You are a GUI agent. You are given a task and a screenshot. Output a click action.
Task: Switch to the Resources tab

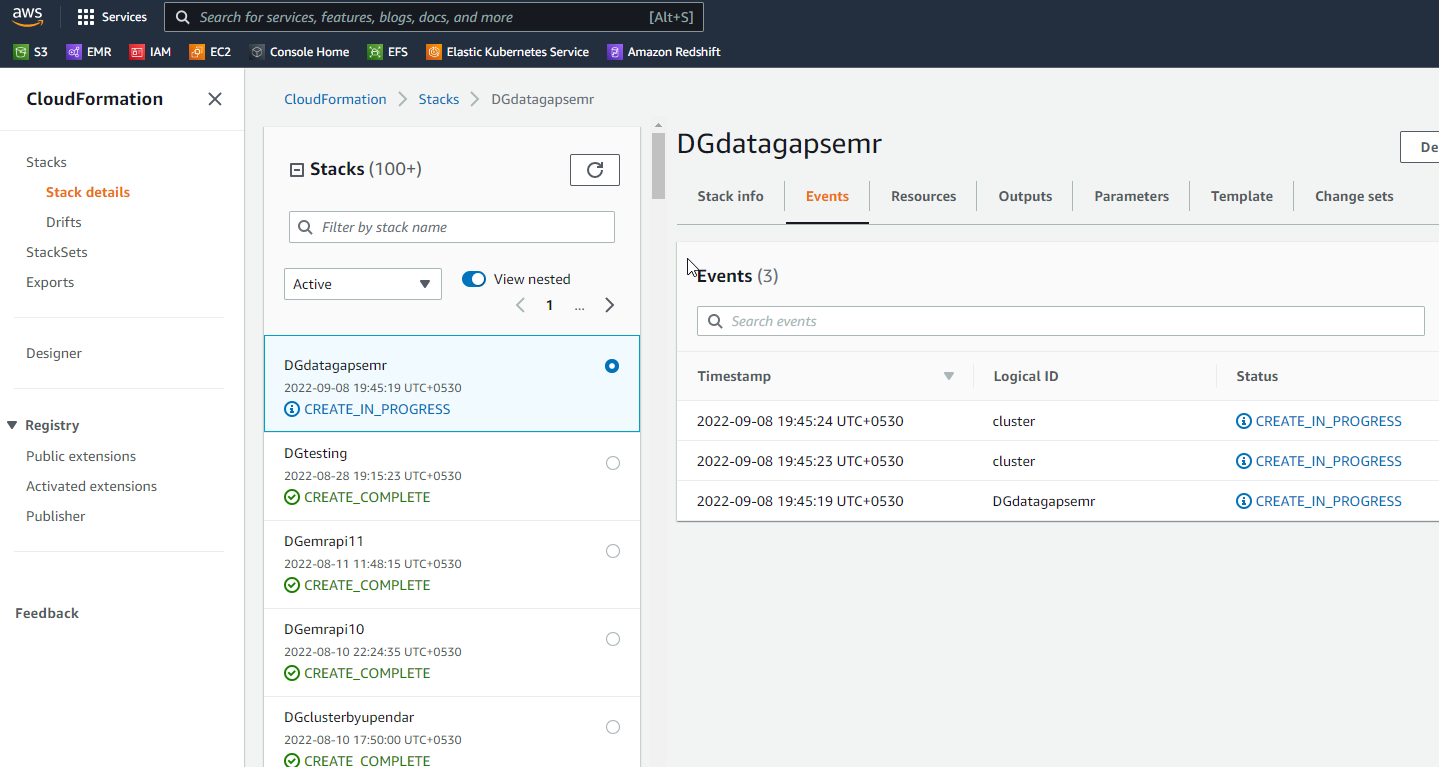[923, 196]
